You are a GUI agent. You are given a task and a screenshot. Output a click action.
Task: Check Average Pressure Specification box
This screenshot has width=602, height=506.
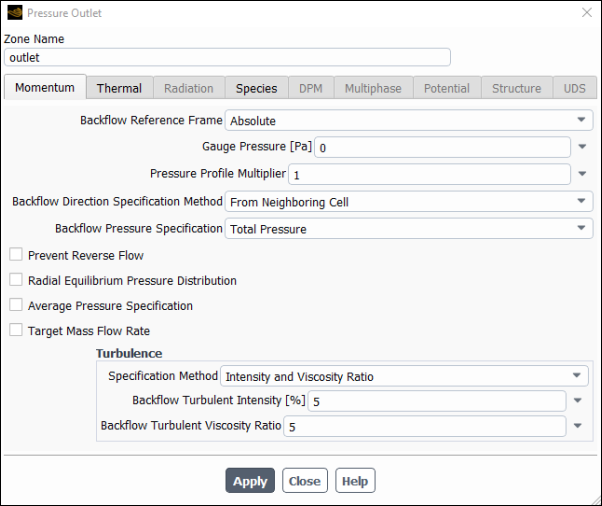tap(15, 305)
